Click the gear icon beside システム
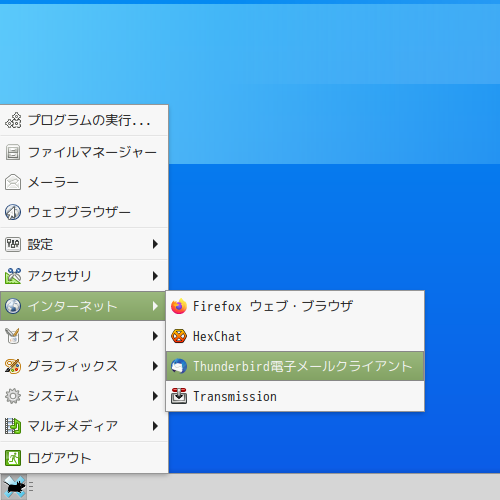This screenshot has width=500, height=500. click(13, 396)
